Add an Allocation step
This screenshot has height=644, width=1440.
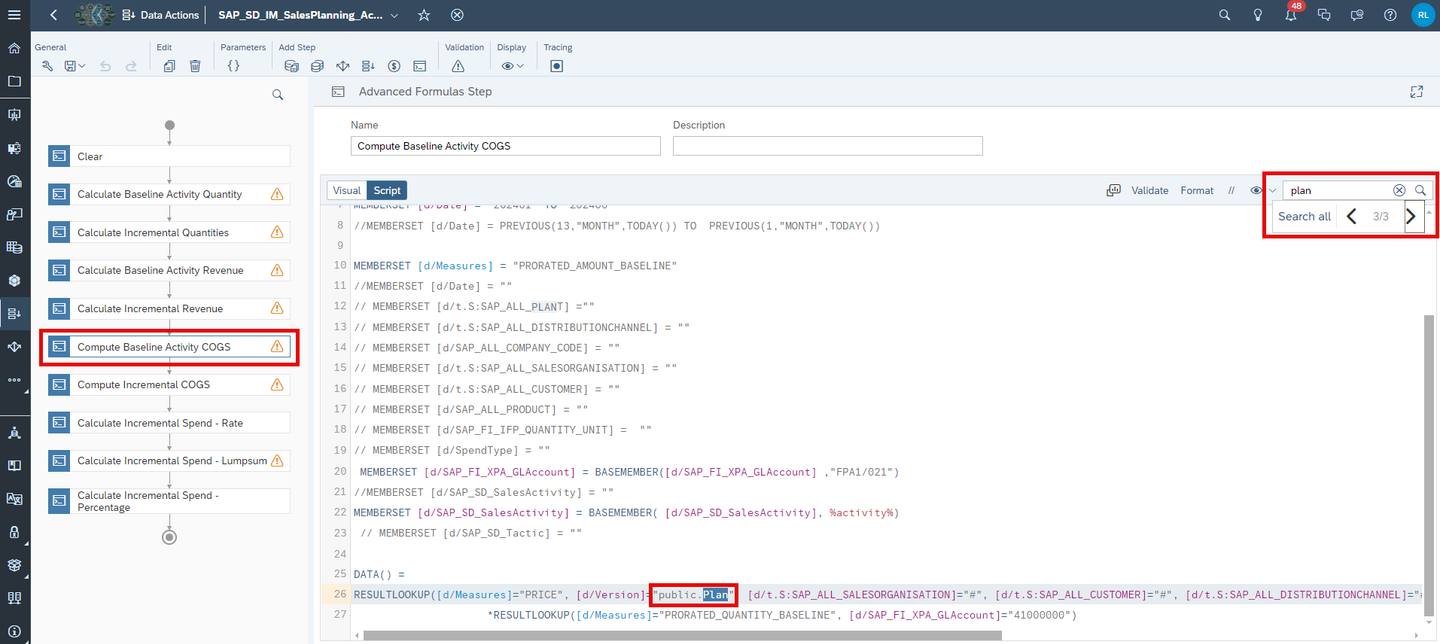pyautogui.click(x=343, y=66)
